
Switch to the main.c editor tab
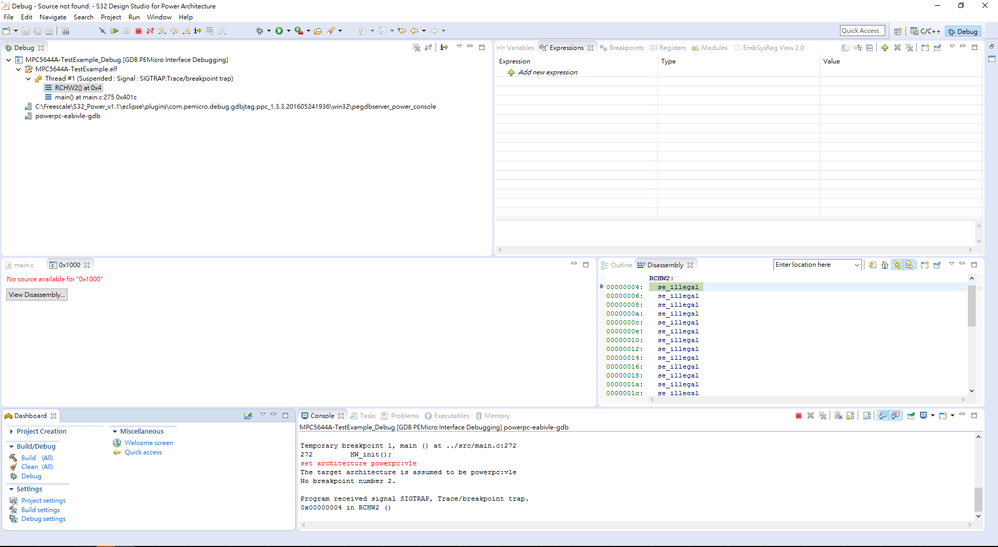tap(20, 265)
